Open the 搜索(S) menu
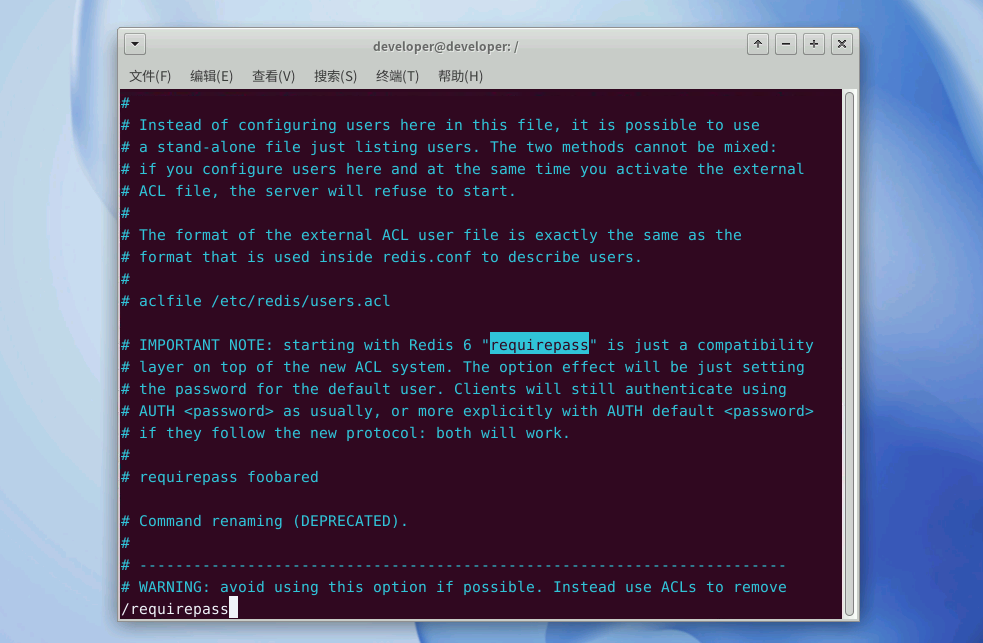 (335, 76)
